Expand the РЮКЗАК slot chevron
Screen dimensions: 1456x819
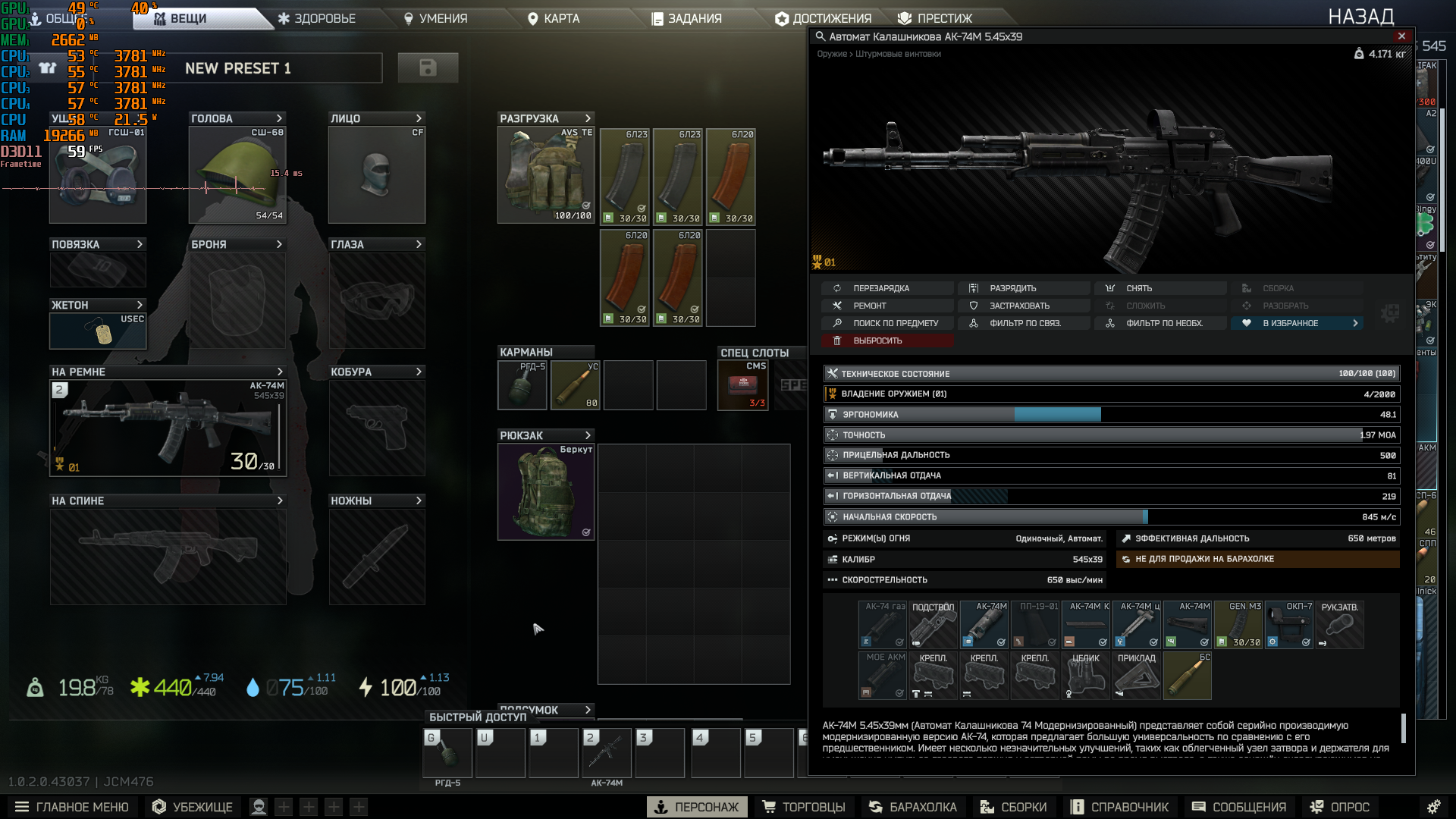588,435
